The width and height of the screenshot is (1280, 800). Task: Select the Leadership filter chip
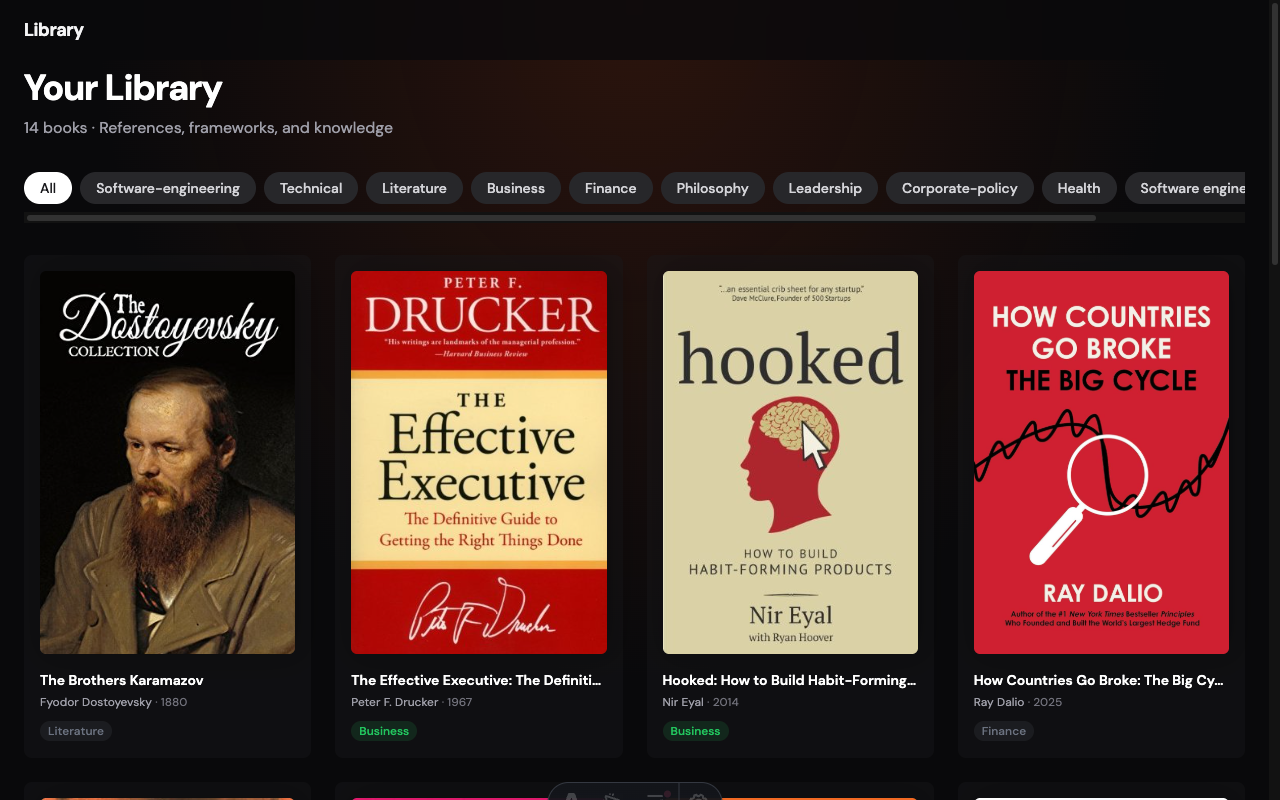(x=825, y=188)
